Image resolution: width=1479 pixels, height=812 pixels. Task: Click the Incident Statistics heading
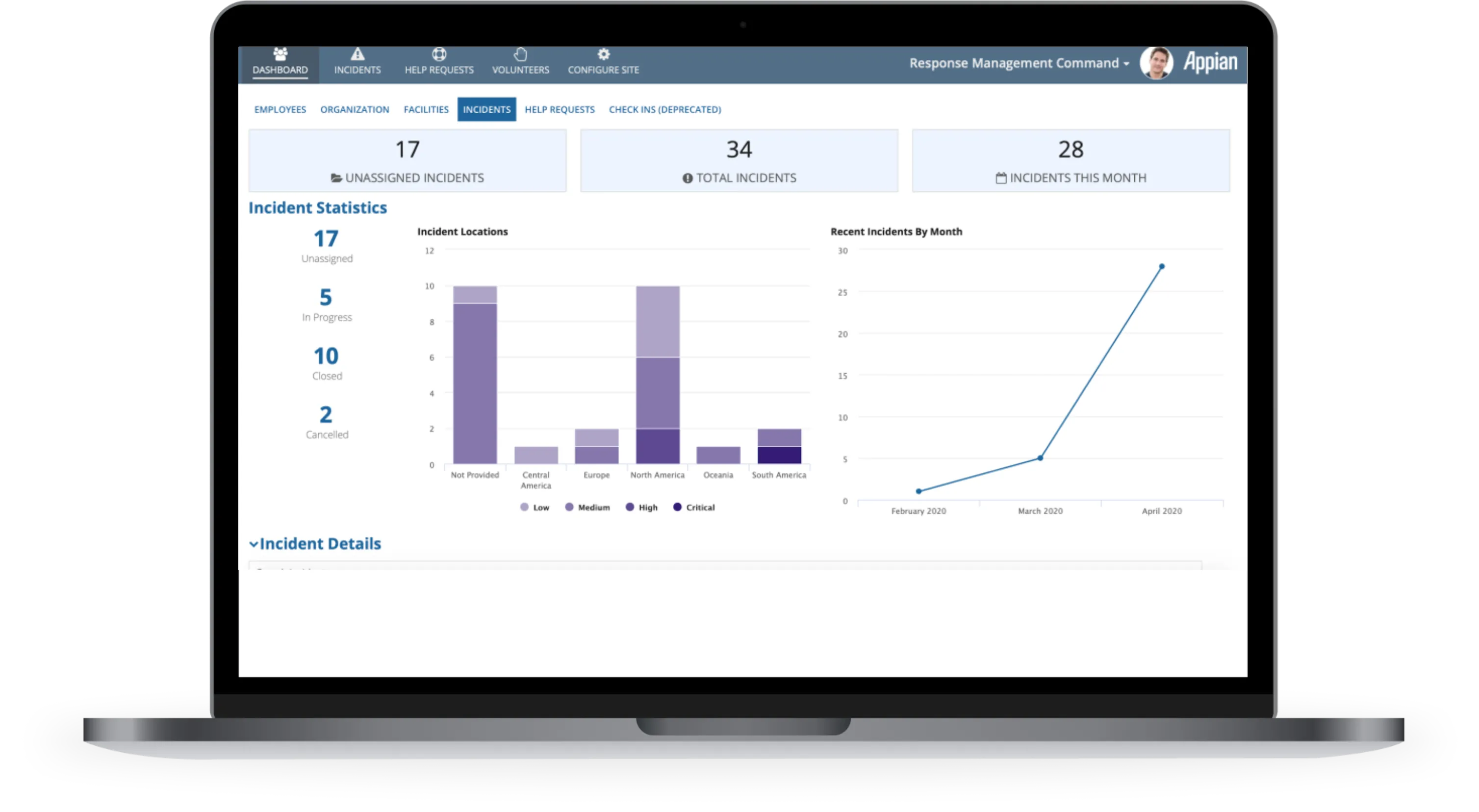317,208
